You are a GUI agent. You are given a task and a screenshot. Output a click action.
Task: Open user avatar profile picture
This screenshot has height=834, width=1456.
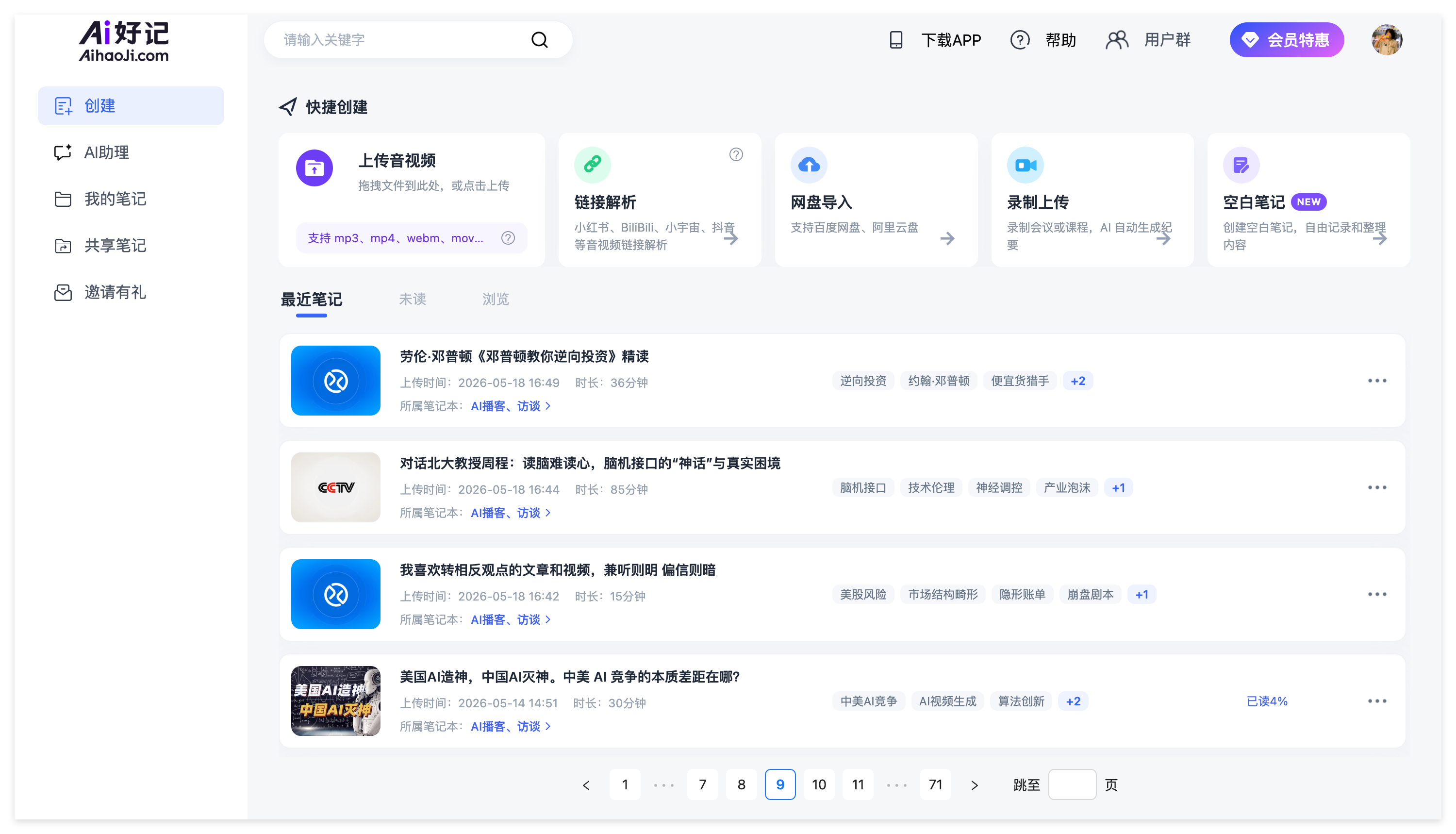pyautogui.click(x=1386, y=39)
